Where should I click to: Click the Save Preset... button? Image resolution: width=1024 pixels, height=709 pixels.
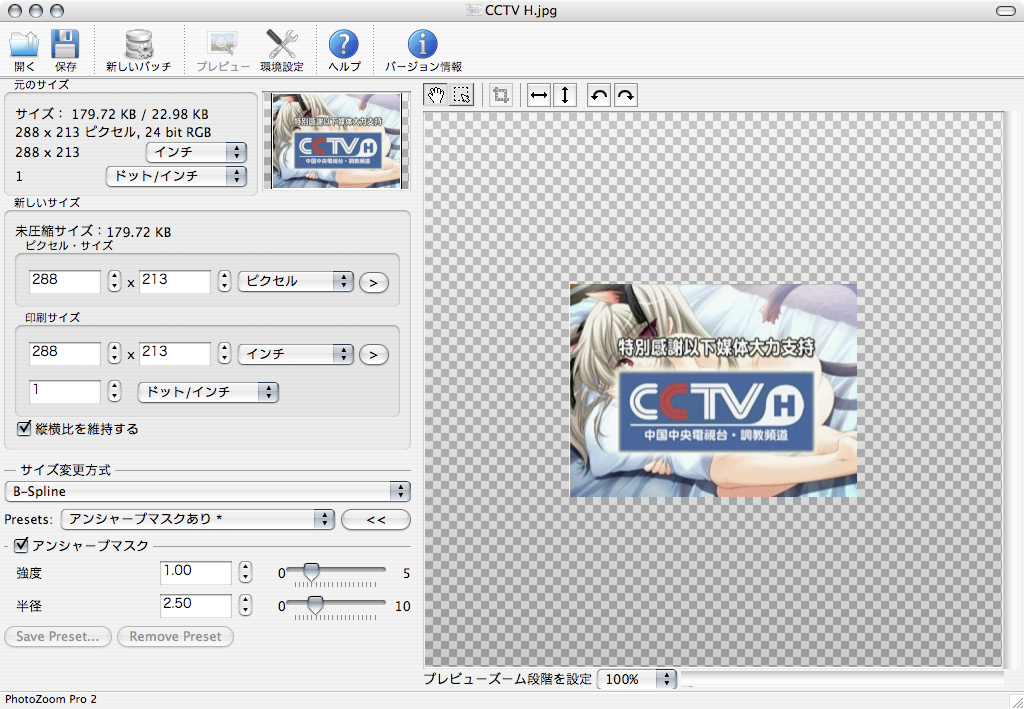tap(57, 637)
